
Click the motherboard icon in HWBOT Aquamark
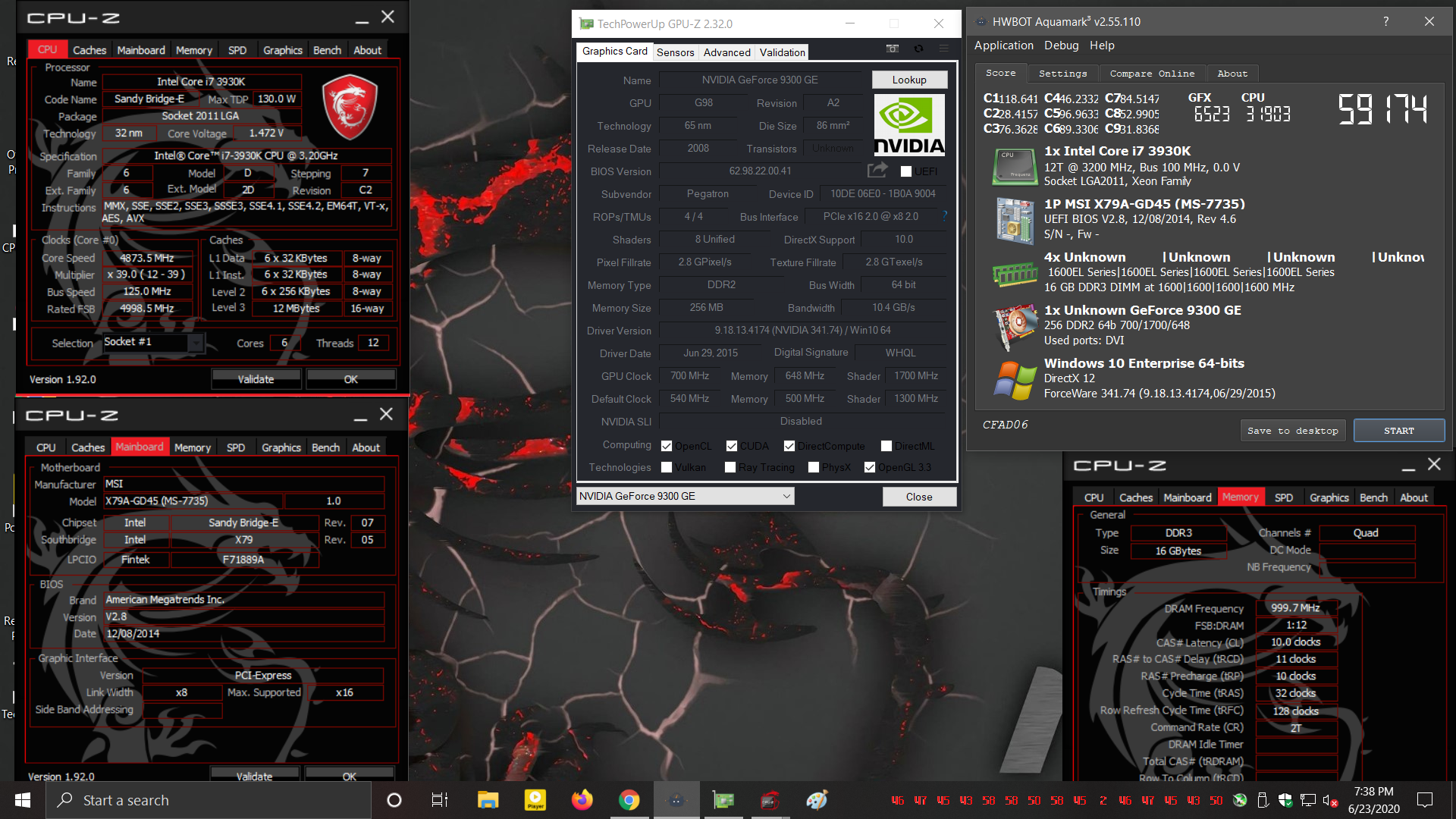(1015, 220)
